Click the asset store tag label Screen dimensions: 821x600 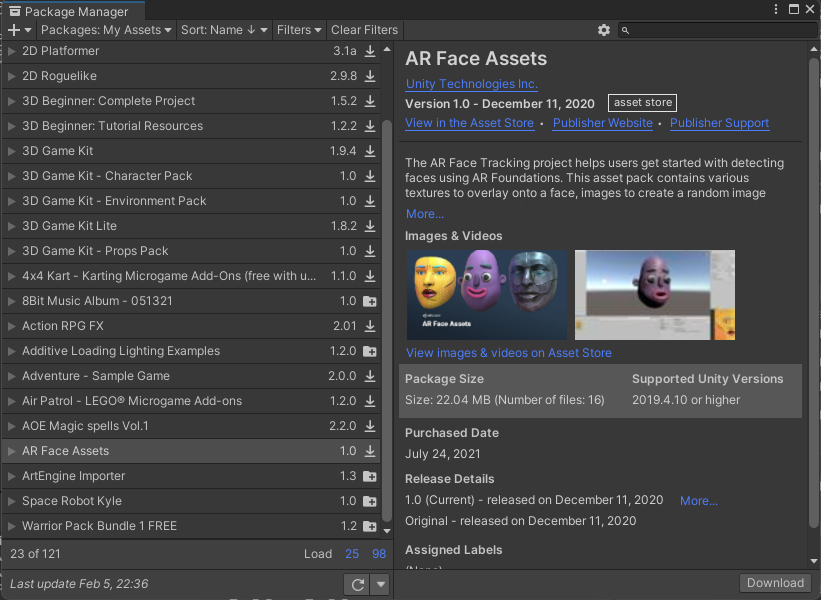pos(642,103)
